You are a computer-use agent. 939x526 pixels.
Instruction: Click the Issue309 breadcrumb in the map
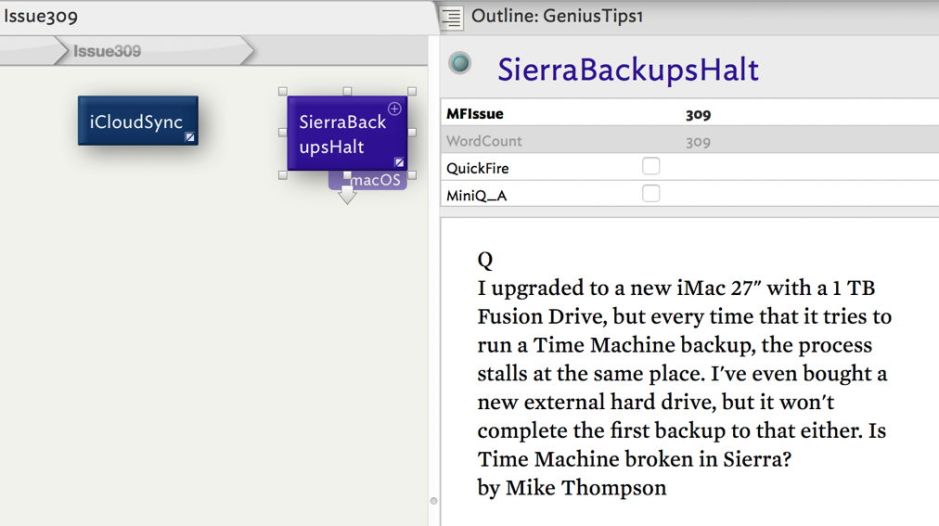tap(106, 51)
